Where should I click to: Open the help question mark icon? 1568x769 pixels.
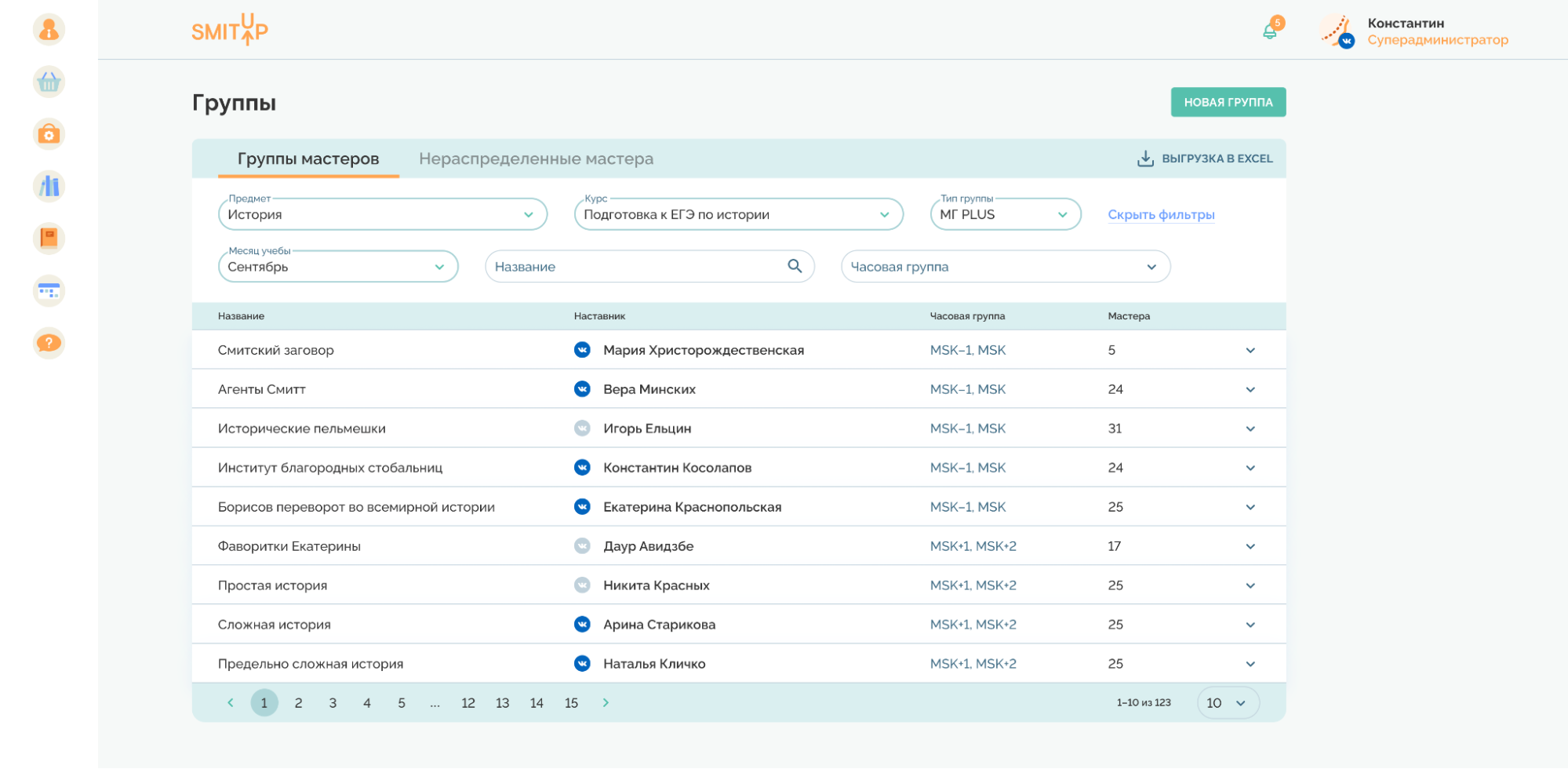coord(49,343)
